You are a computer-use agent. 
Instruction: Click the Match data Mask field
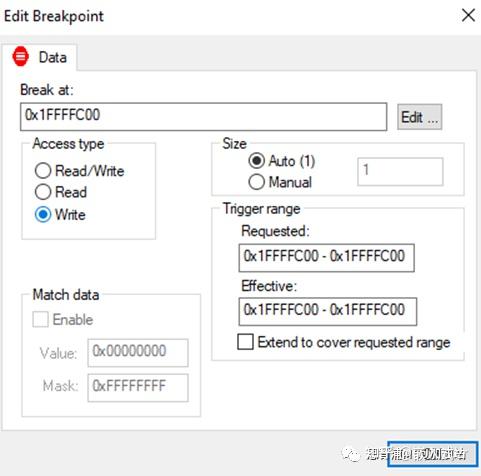point(138,388)
